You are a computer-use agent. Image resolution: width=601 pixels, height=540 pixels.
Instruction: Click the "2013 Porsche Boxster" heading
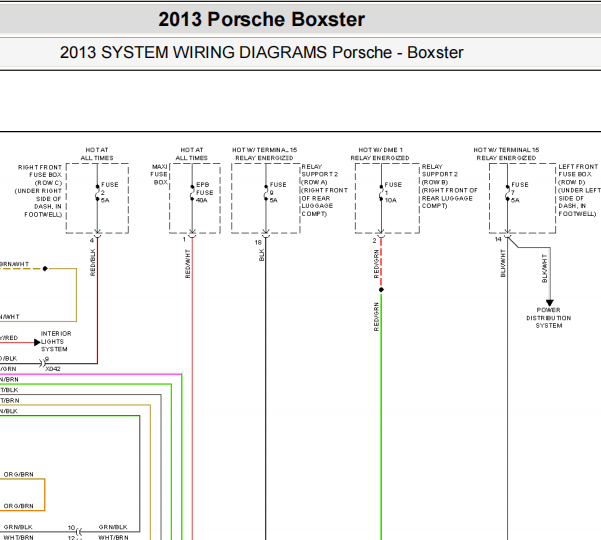pos(261,20)
